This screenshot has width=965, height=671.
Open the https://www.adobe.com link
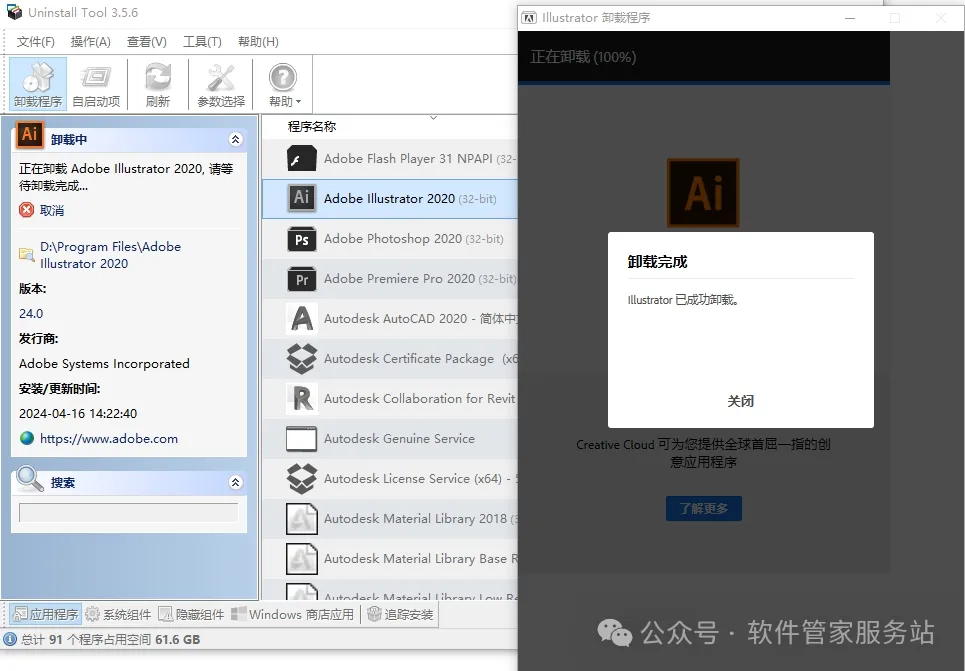109,438
